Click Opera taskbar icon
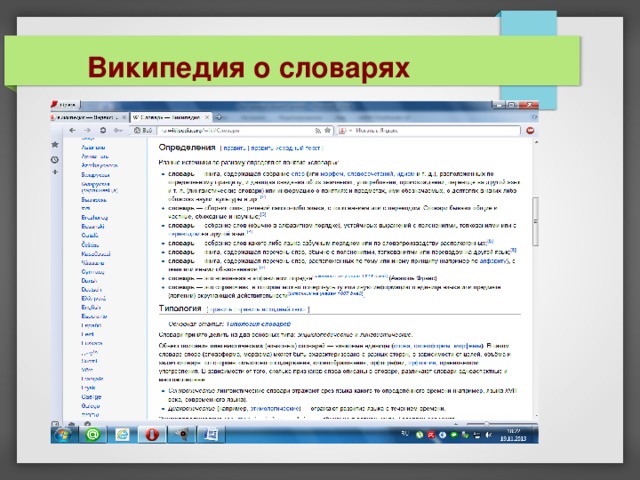640x480 pixels. tap(152, 435)
